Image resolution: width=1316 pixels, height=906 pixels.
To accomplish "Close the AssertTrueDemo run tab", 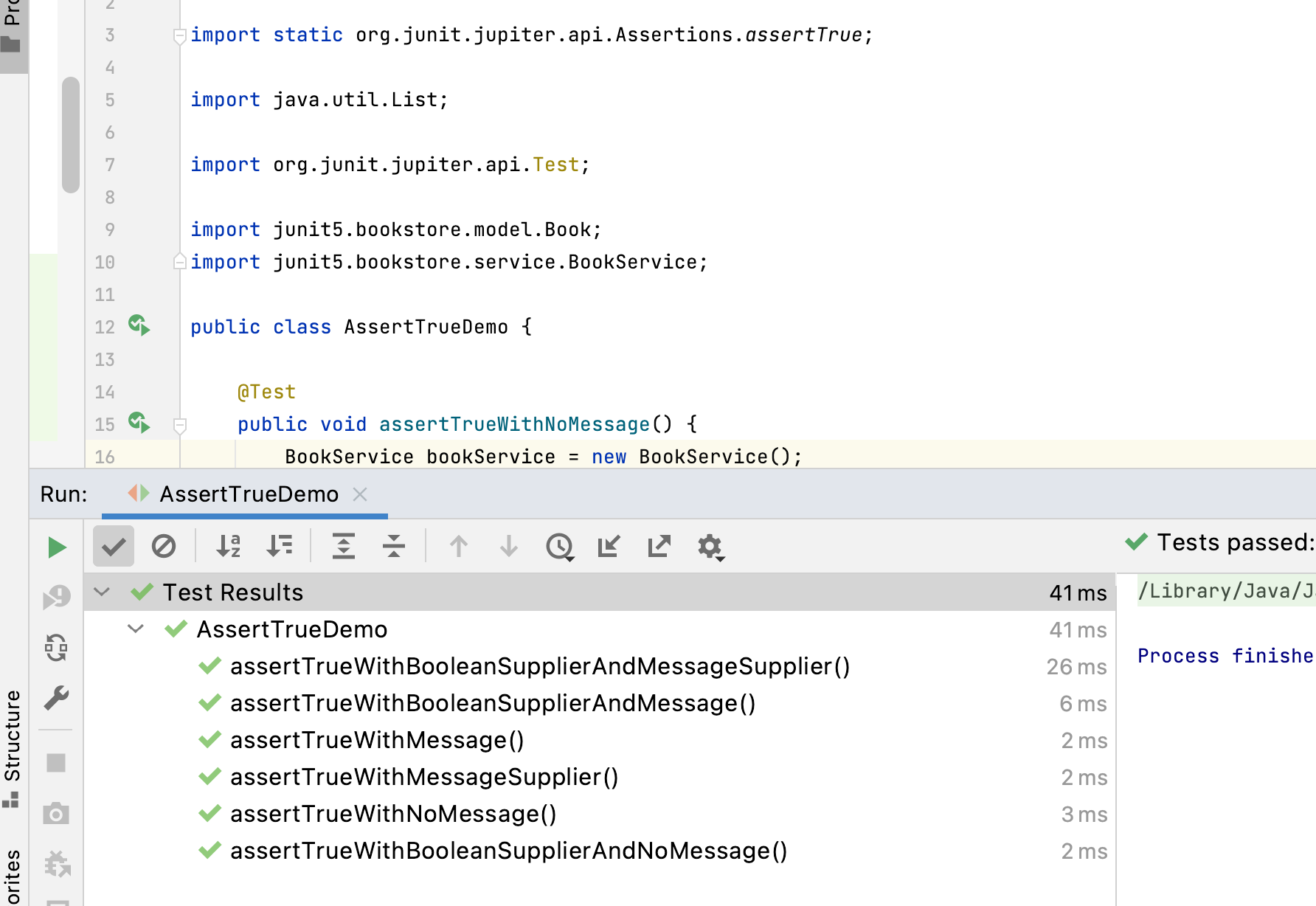I will (360, 494).
